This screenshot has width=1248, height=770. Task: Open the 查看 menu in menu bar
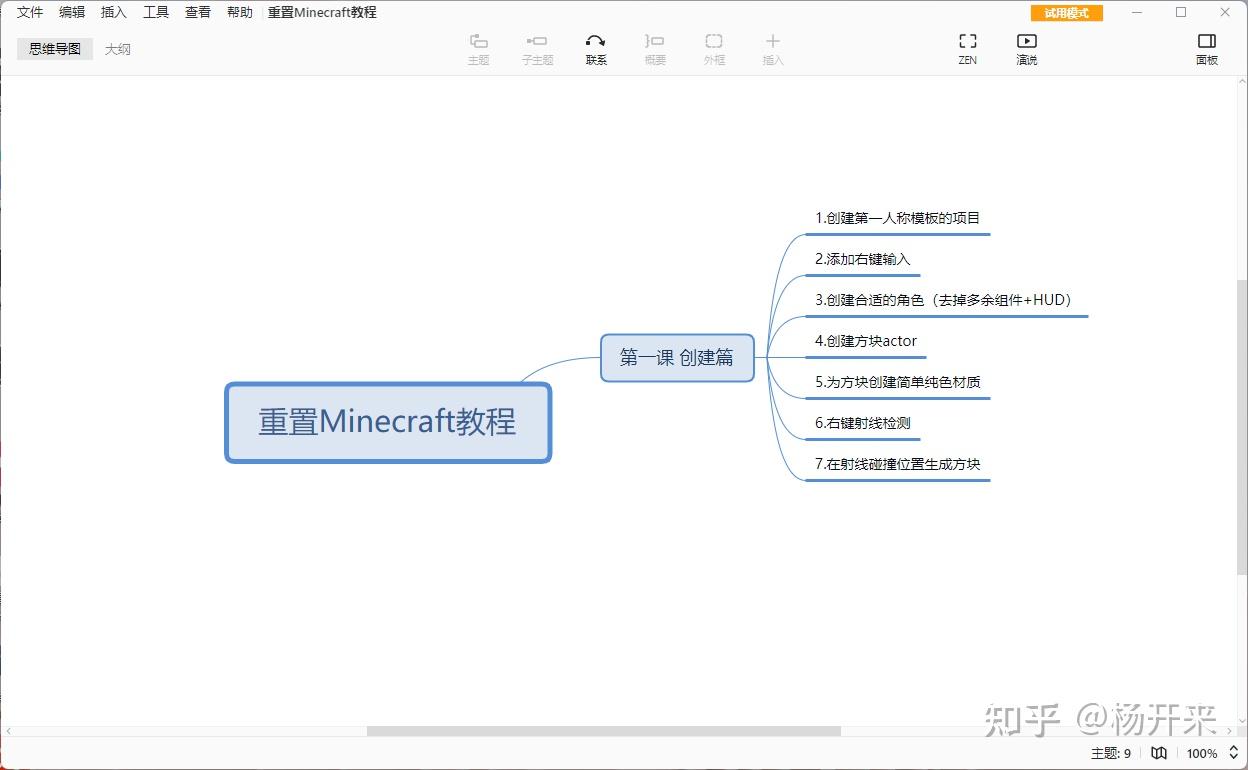click(x=197, y=12)
